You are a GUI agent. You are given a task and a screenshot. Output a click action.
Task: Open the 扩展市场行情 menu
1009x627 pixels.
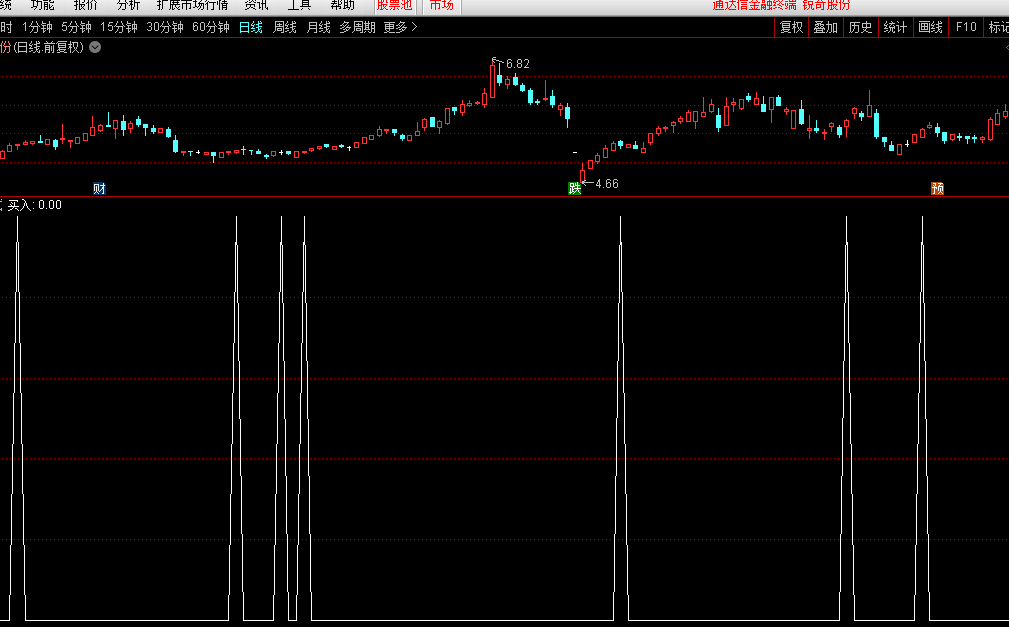(192, 5)
